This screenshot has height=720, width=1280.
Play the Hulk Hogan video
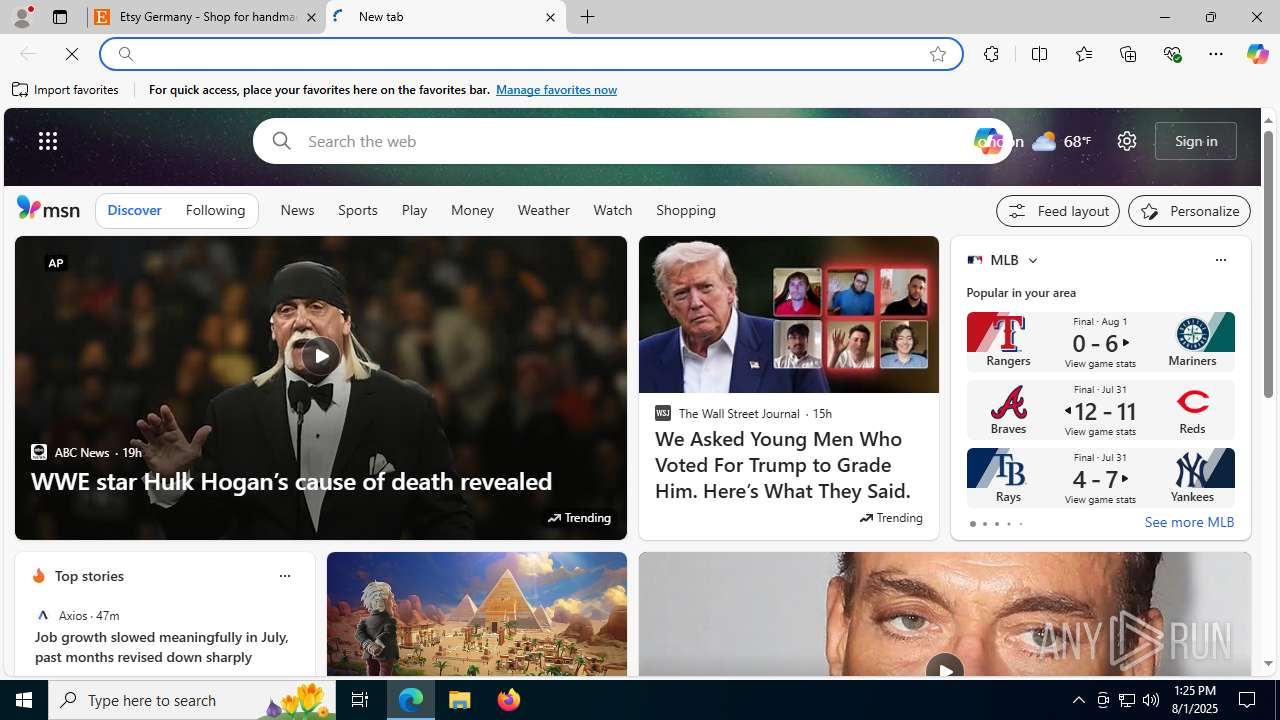click(x=320, y=356)
